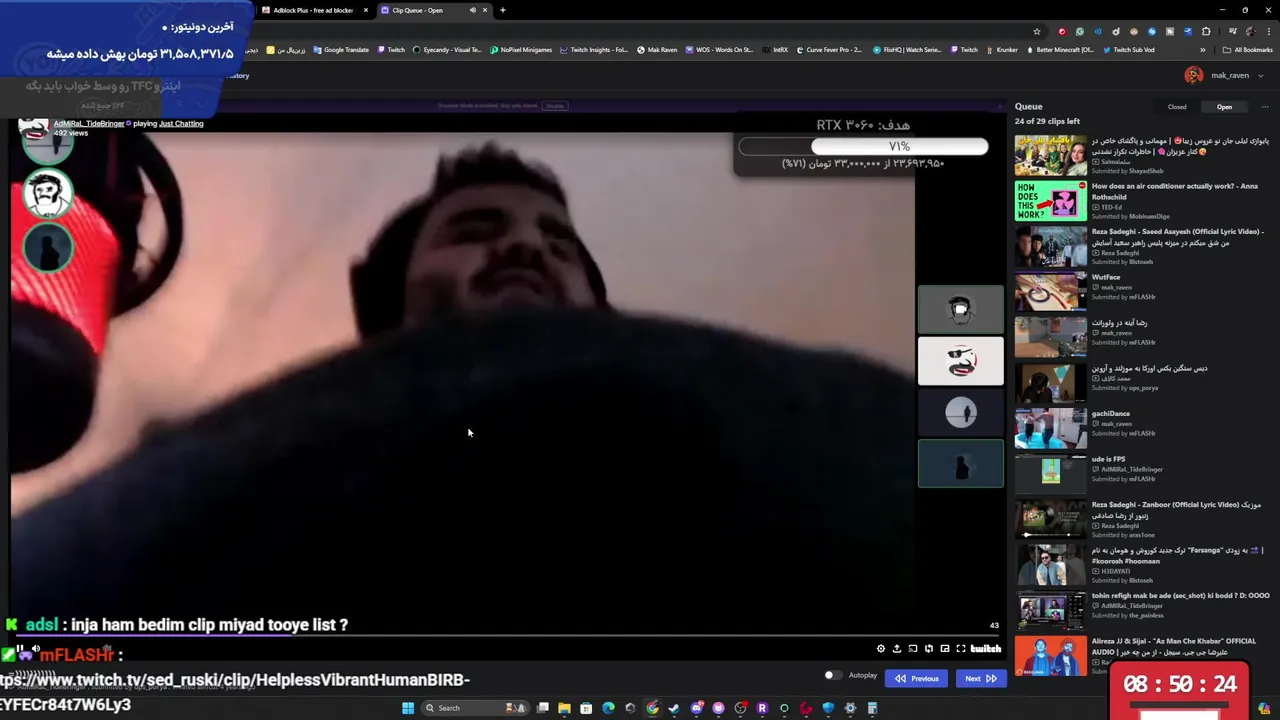Open the Windows Start menu
Image resolution: width=1280 pixels, height=720 pixels.
(408, 708)
